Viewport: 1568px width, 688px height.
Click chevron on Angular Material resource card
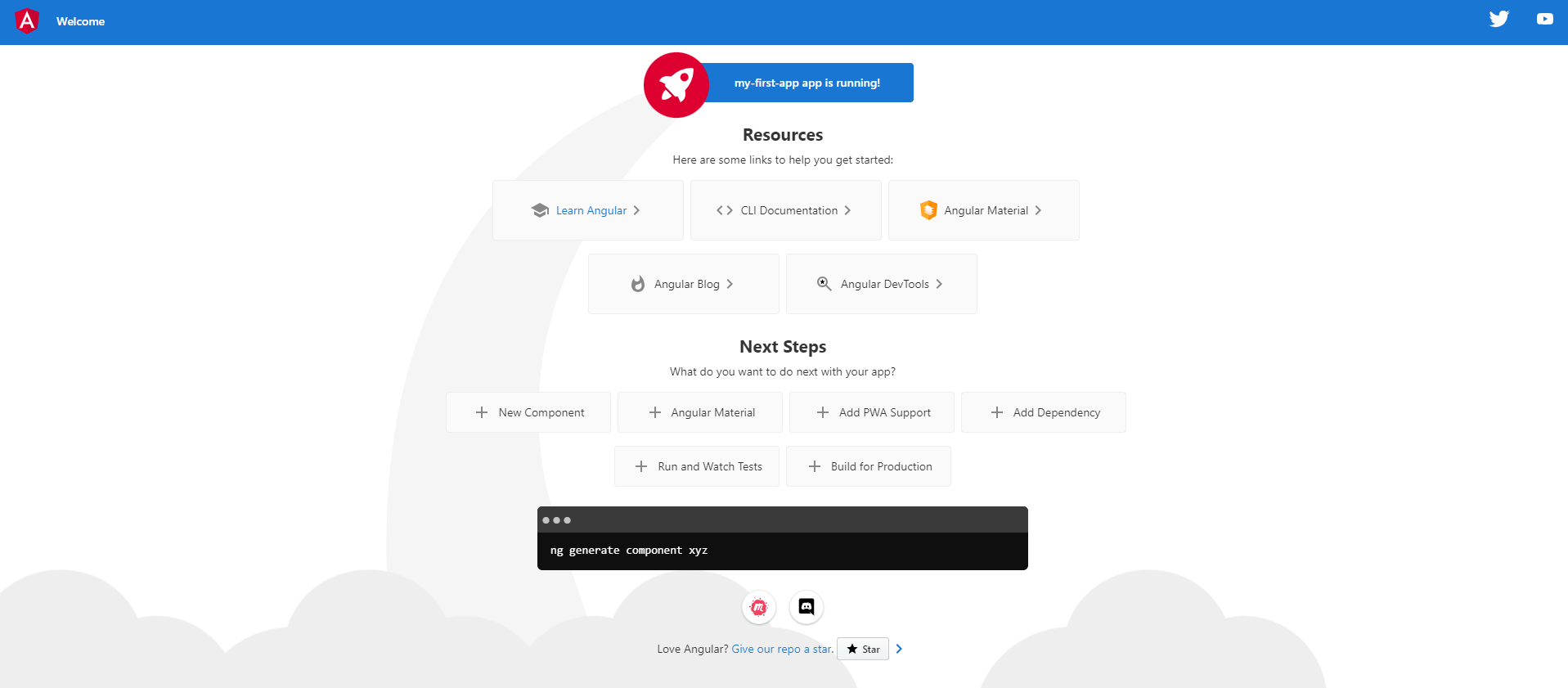pos(1038,210)
